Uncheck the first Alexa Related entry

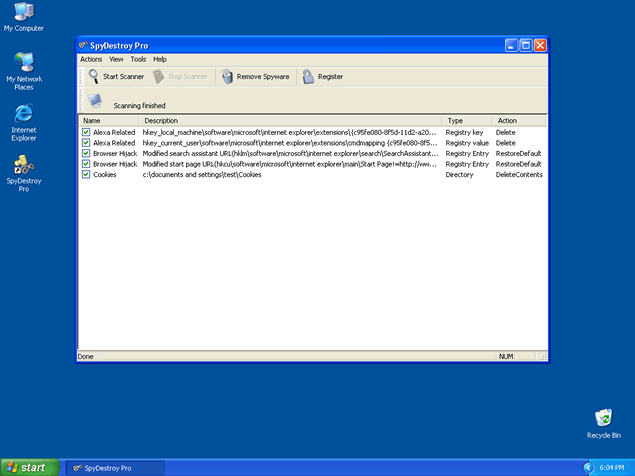86,131
